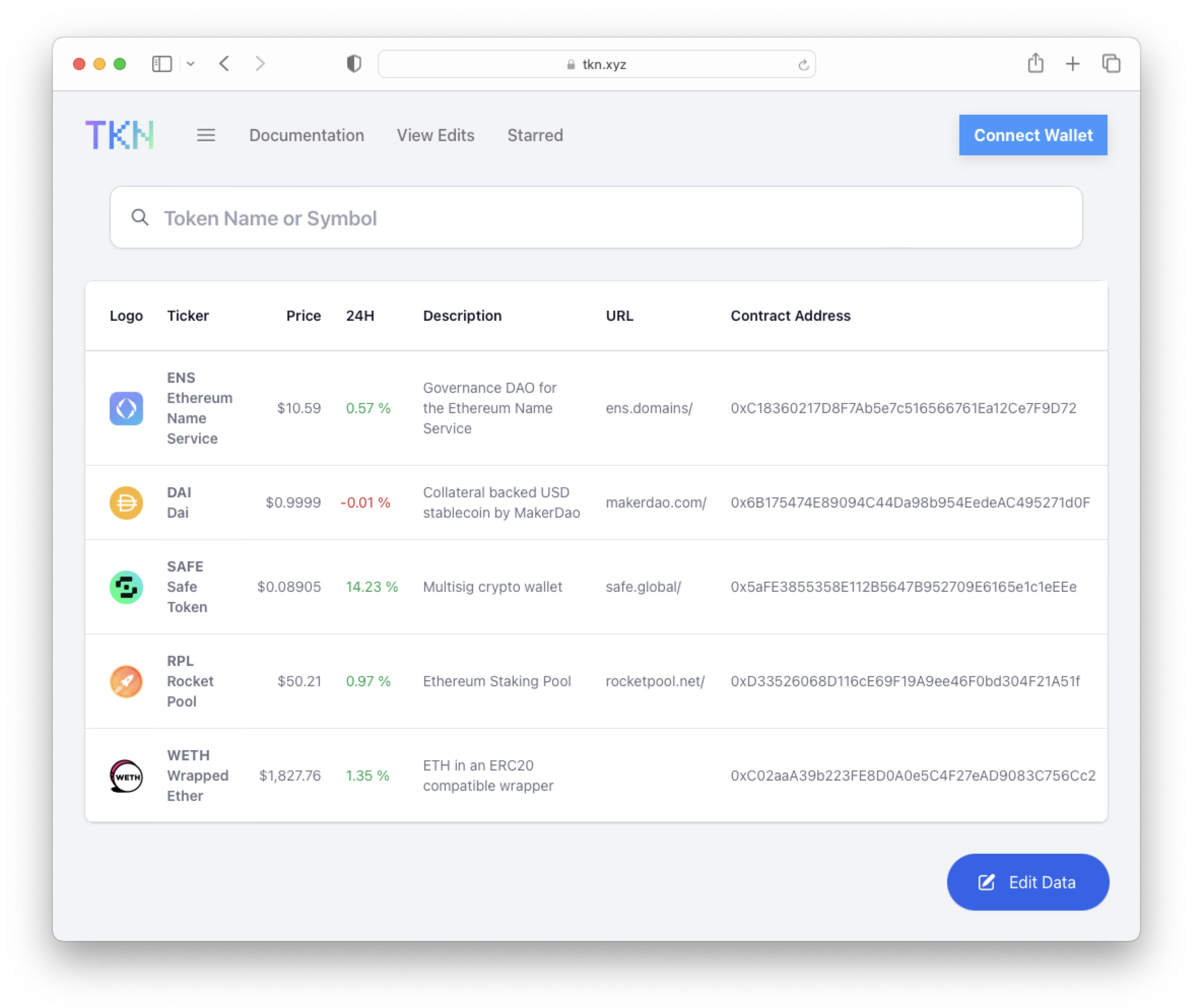This screenshot has width=1204, height=1007.
Task: Open the hamburger menu icon
Action: tap(206, 136)
